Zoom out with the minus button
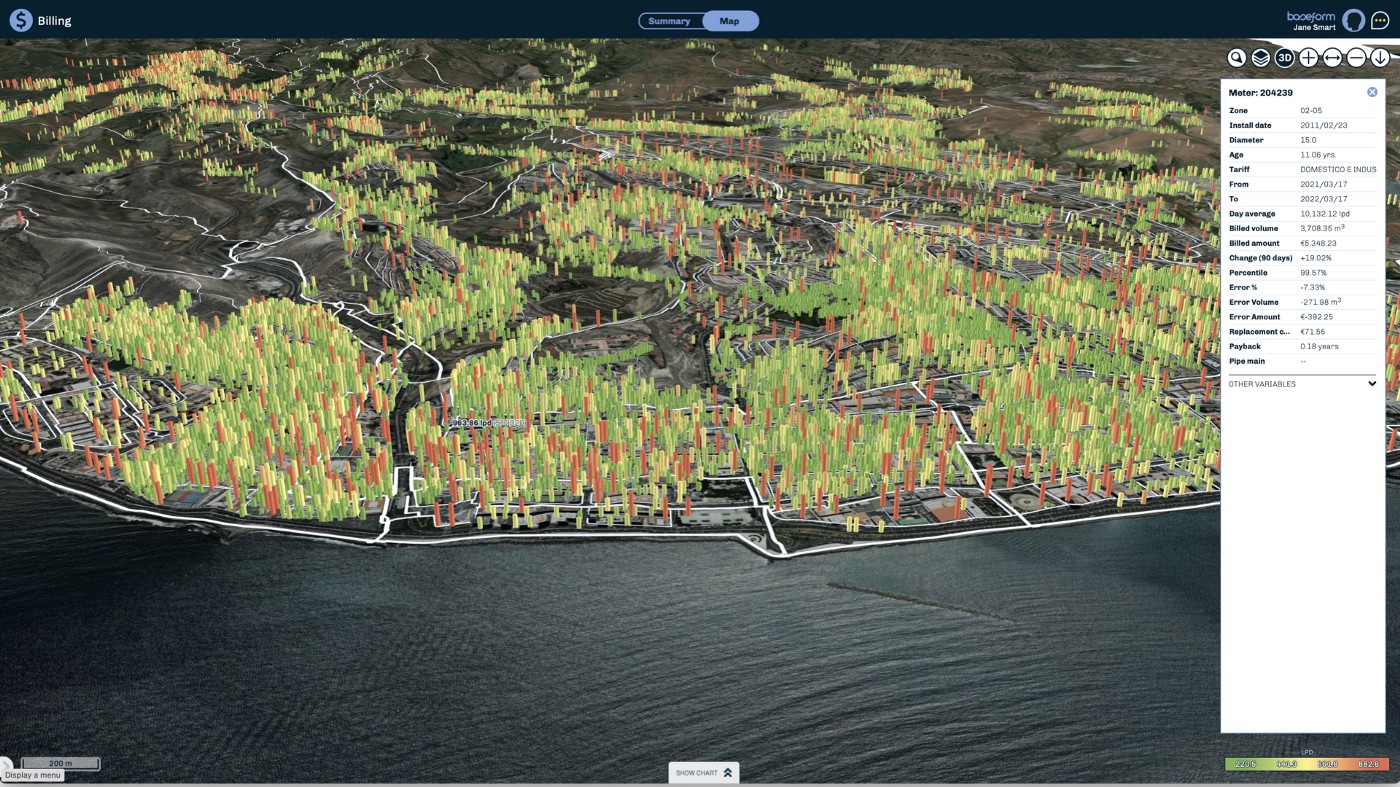The height and width of the screenshot is (787, 1400). (x=1356, y=58)
